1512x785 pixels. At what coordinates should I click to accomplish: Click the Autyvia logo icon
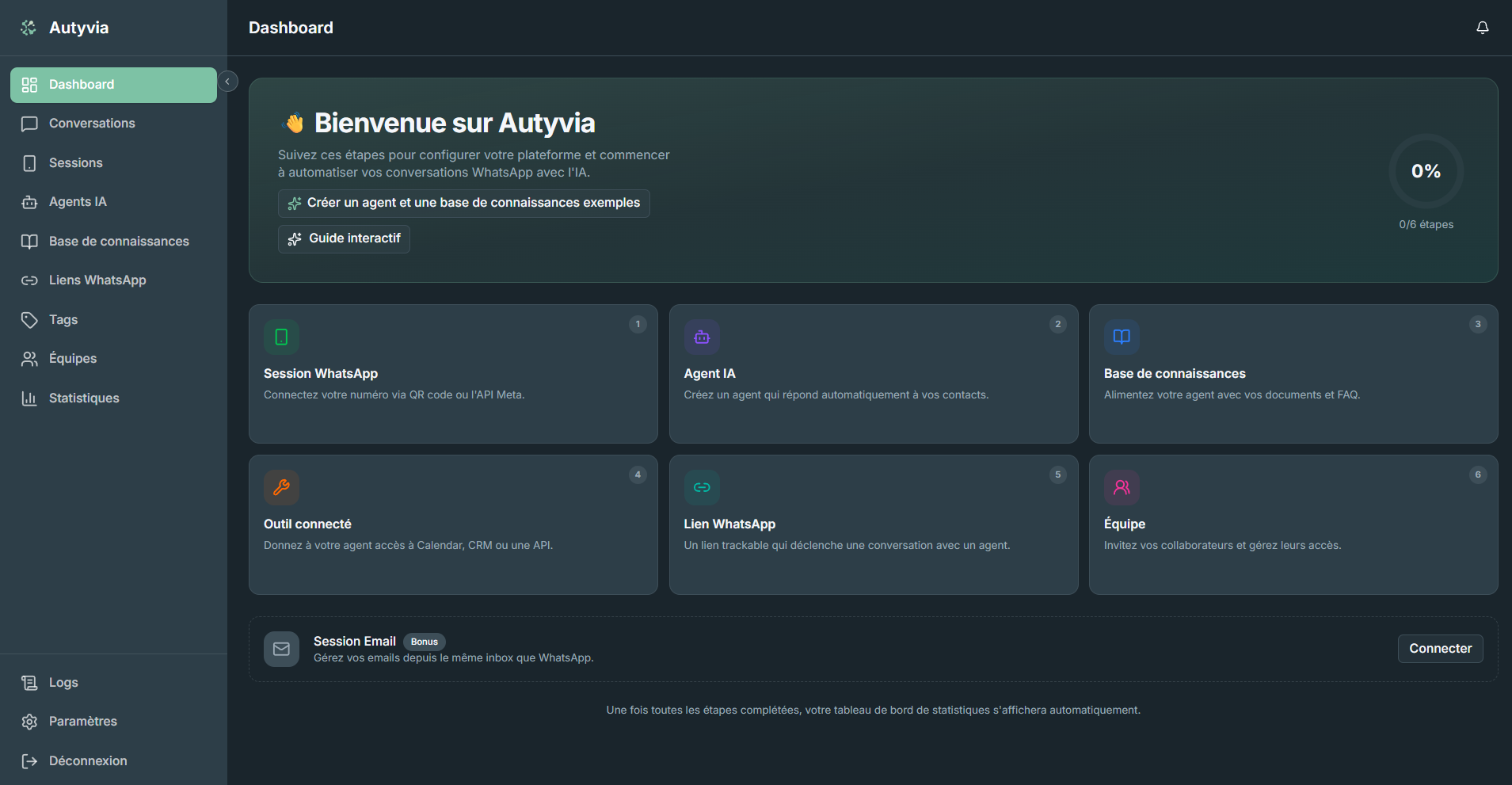point(29,28)
